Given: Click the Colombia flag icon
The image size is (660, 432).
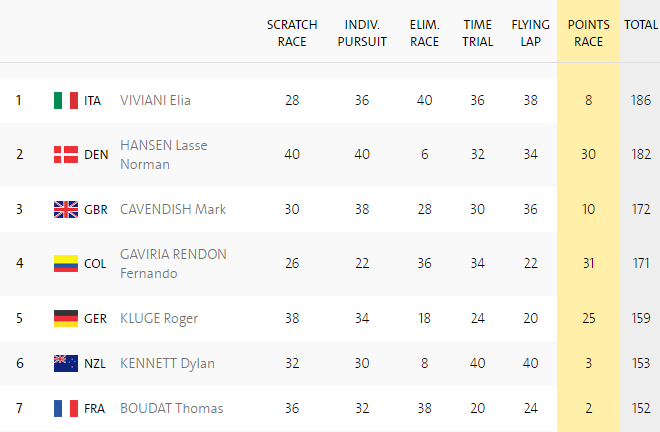Looking at the screenshot, I should click(66, 264).
